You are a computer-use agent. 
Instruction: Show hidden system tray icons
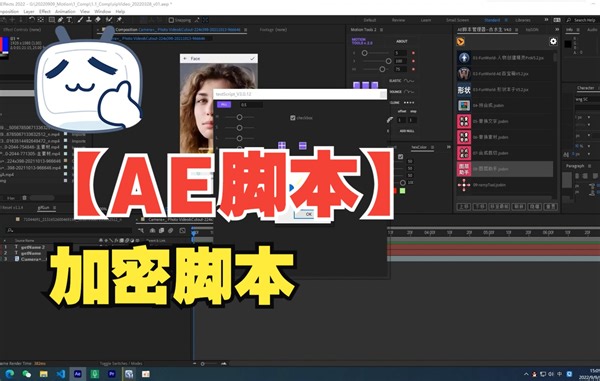(x=526, y=374)
